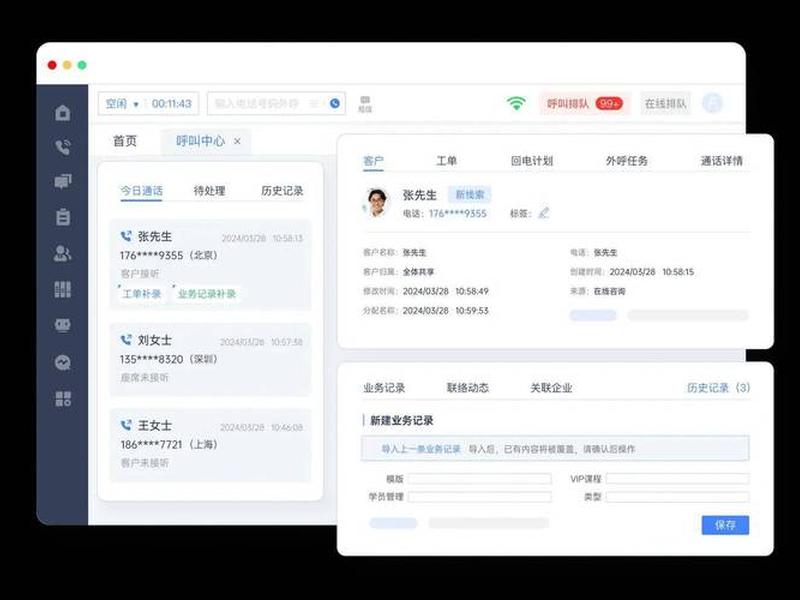Click the 新建业务记录 heading
This screenshot has height=600, width=800.
(x=402, y=420)
